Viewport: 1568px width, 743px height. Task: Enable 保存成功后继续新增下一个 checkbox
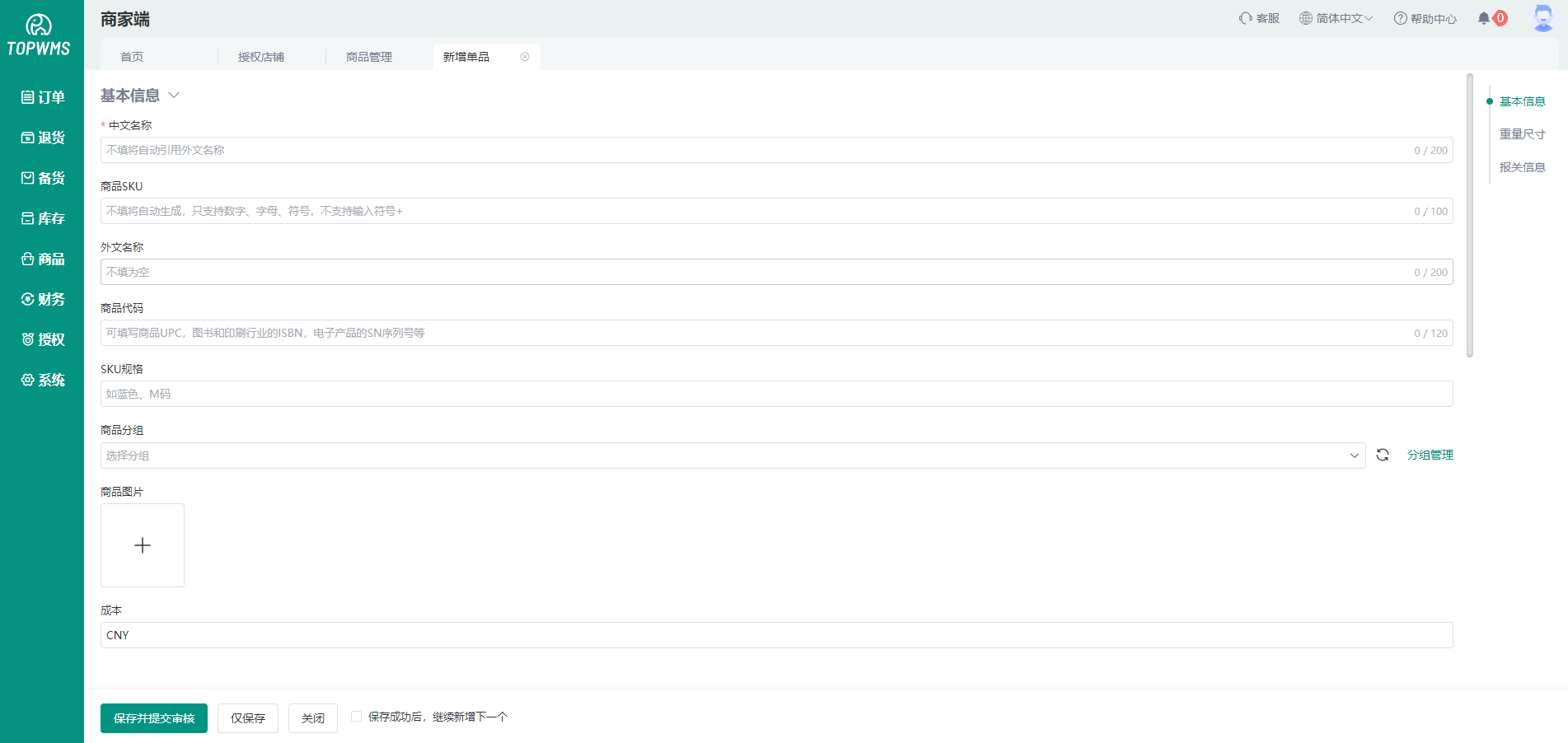[356, 717]
